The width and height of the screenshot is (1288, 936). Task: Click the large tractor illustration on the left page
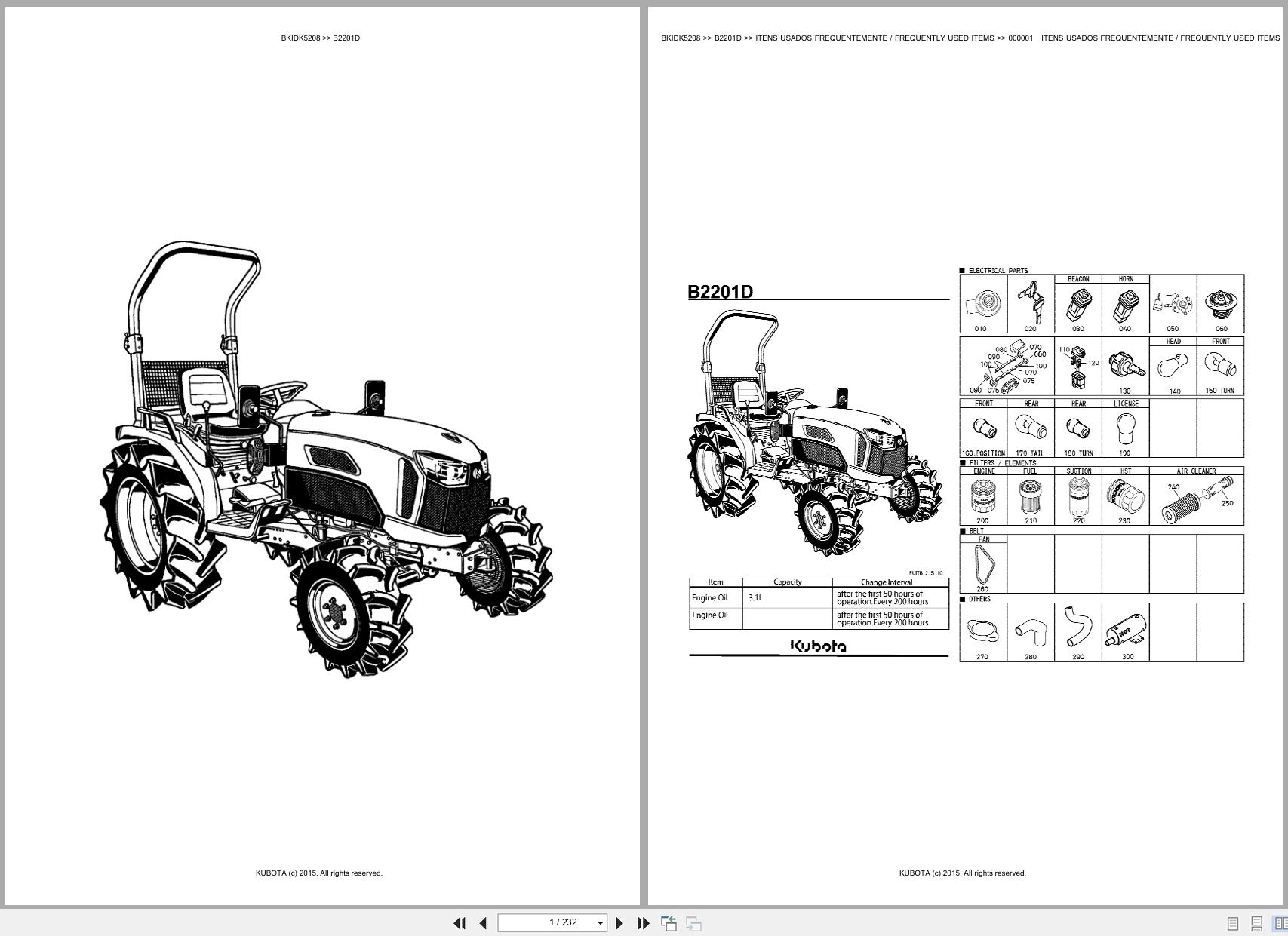click(326, 459)
